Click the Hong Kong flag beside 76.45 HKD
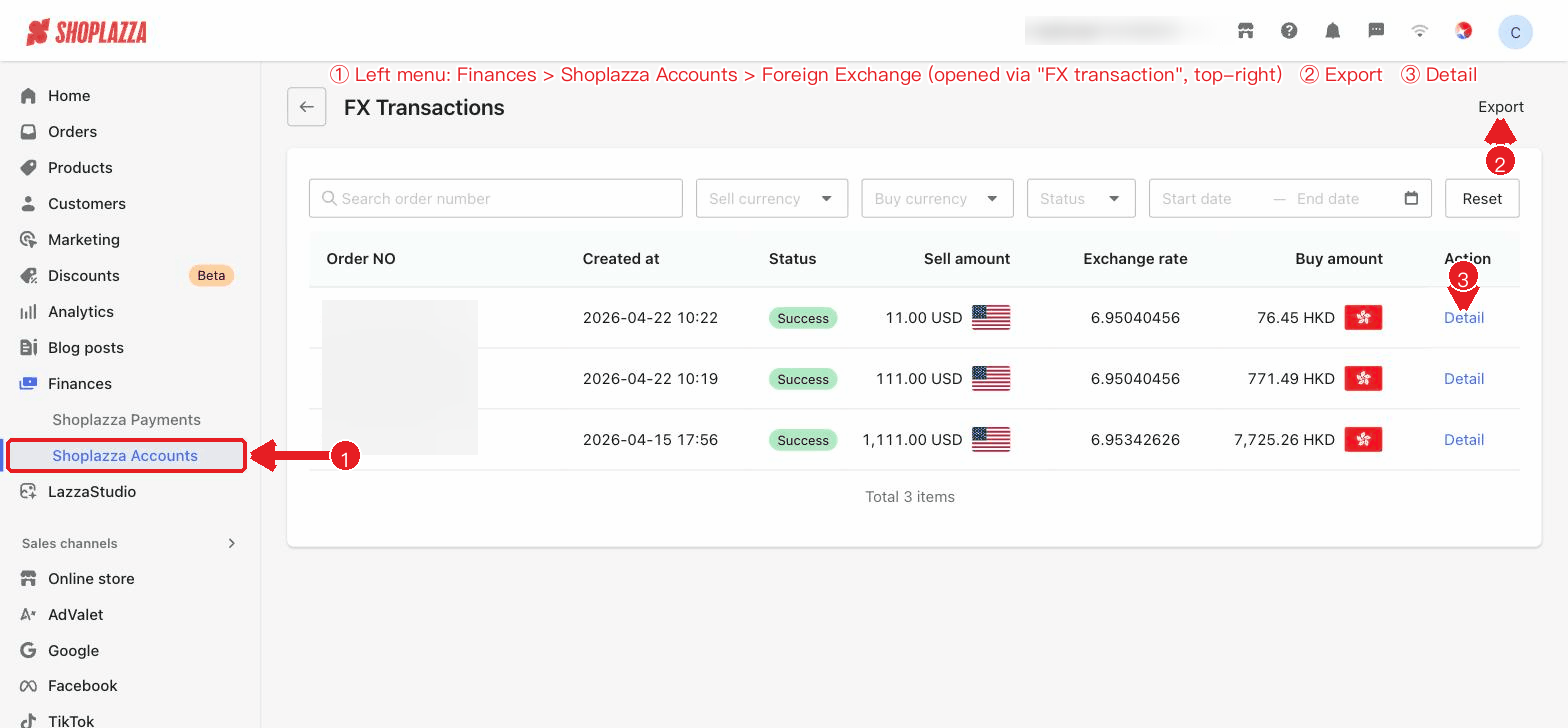Image resolution: width=1568 pixels, height=728 pixels. 1363,318
